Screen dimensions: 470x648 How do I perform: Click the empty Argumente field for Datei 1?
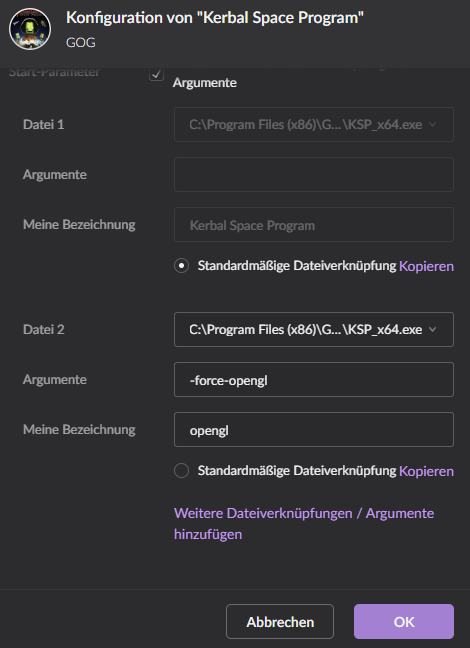(x=314, y=174)
